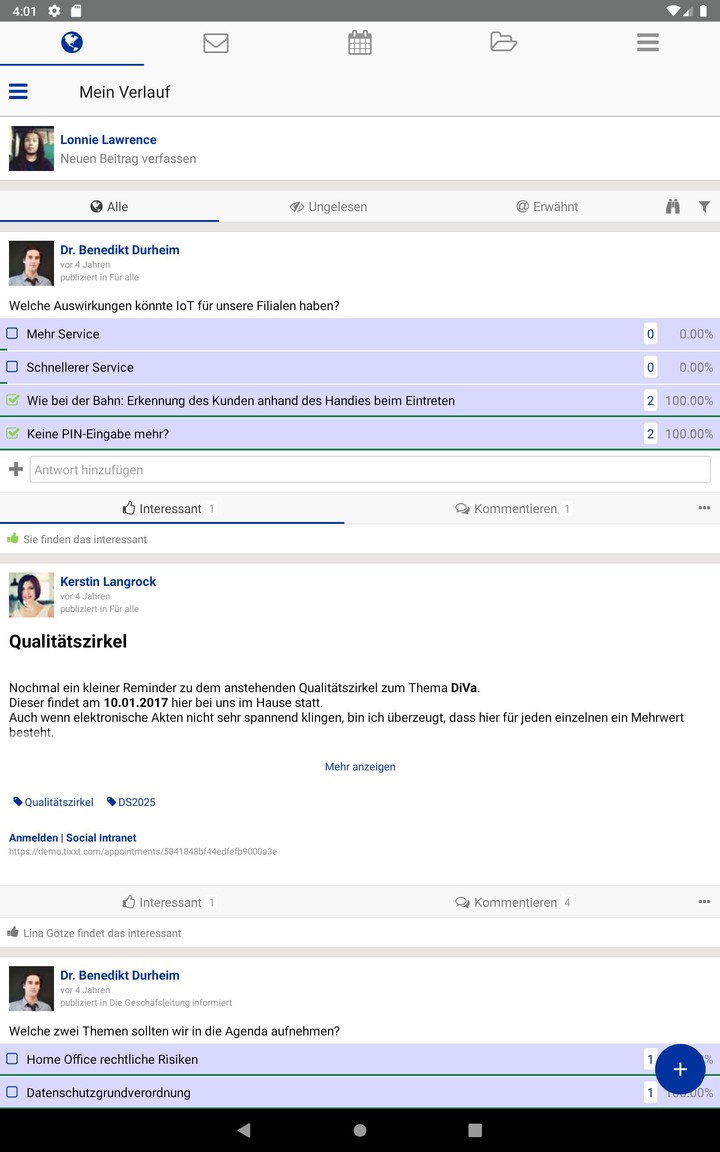Click plus icon beside Antwort hinzufügen
The height and width of the screenshot is (1152, 720).
[15, 469]
